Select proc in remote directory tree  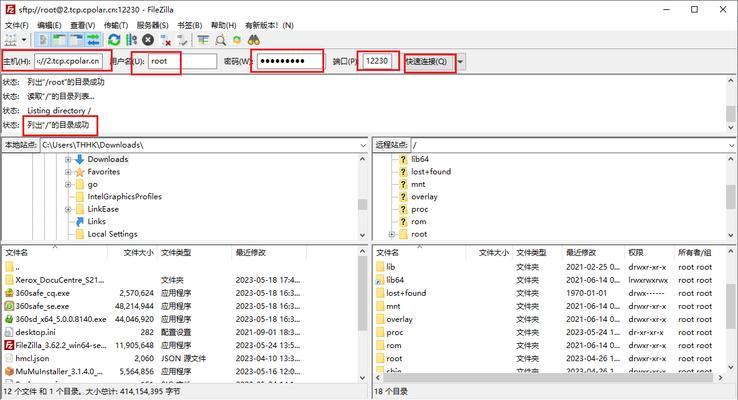point(419,209)
